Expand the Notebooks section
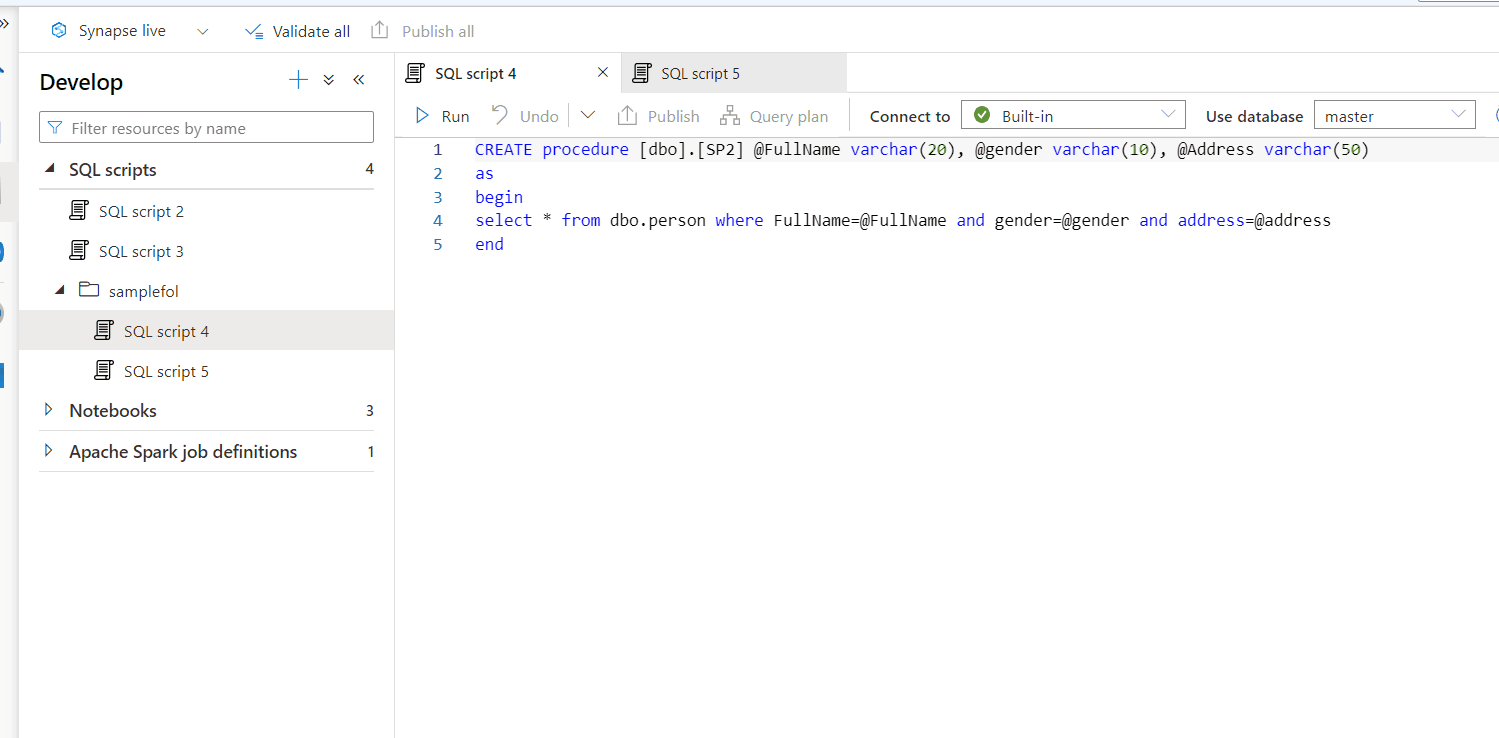 click(x=49, y=410)
